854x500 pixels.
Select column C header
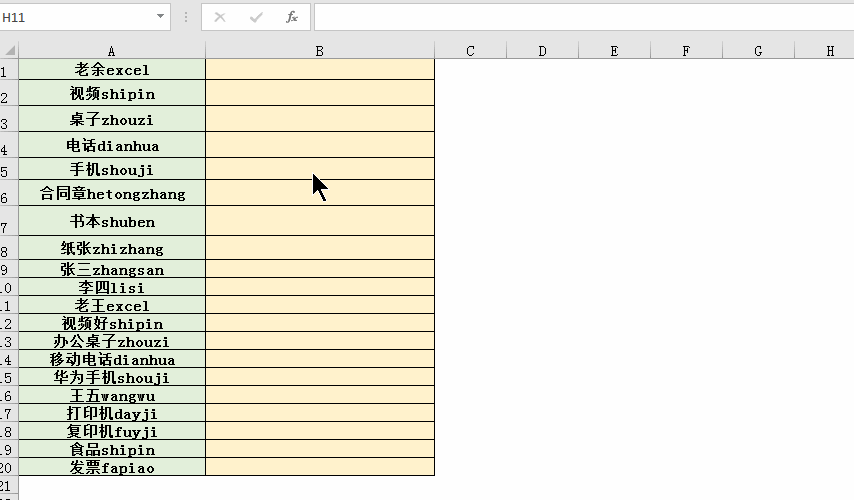coord(471,51)
